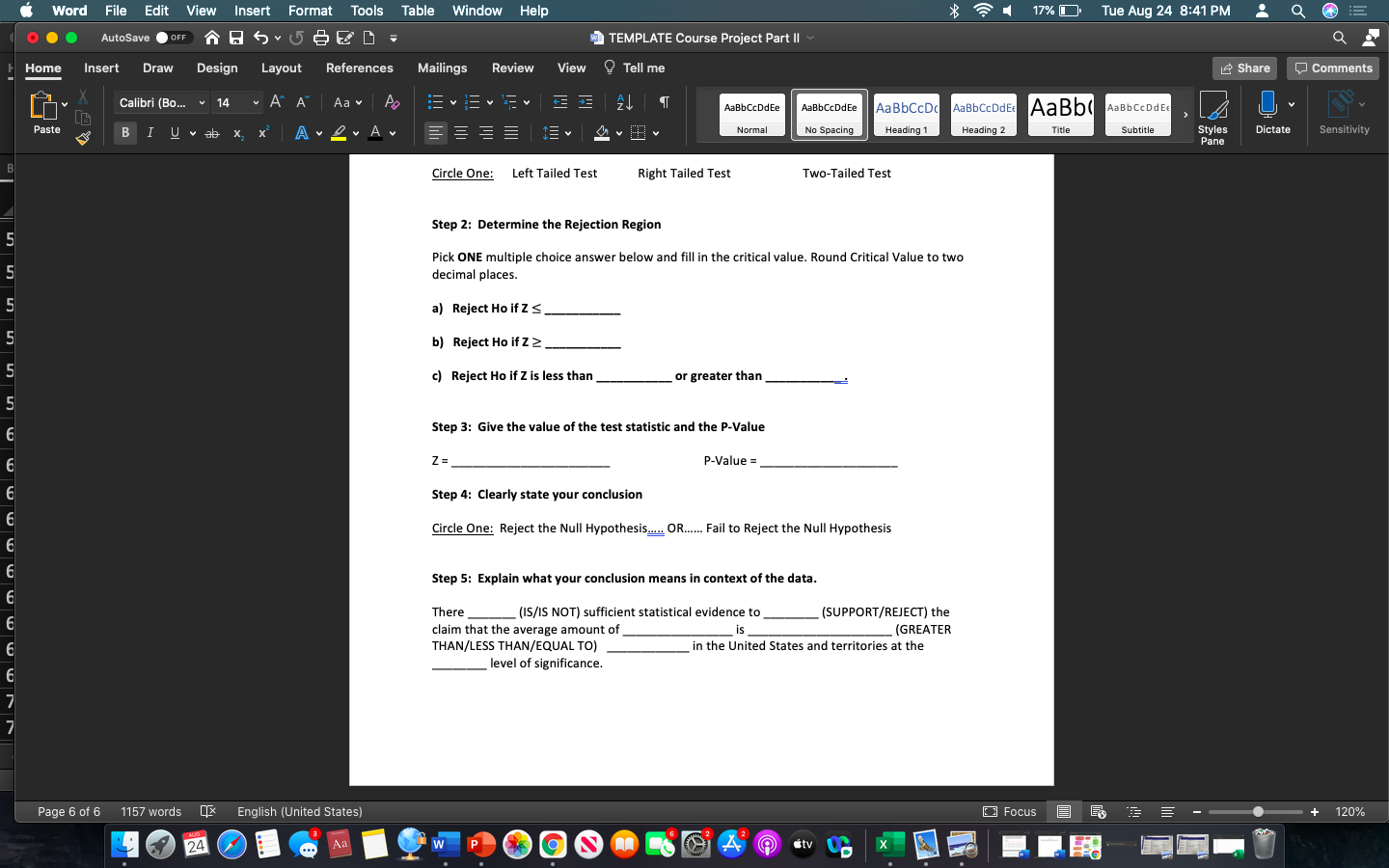Apply red font color
The height and width of the screenshot is (868, 1389).
[375, 133]
